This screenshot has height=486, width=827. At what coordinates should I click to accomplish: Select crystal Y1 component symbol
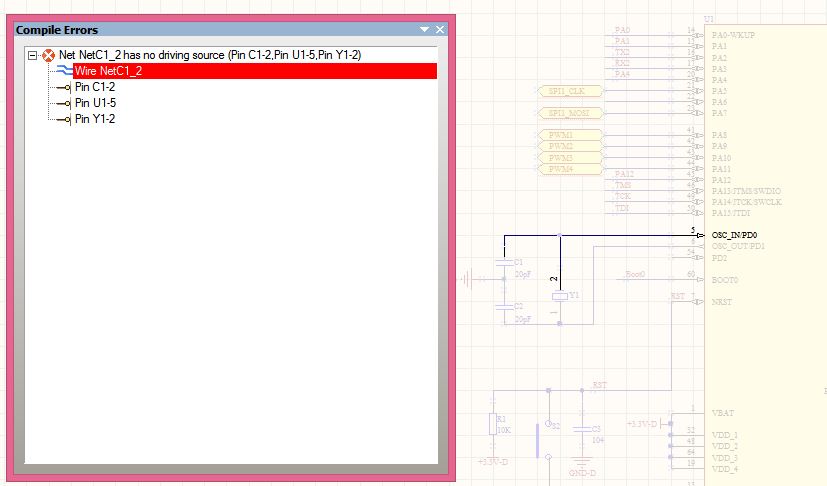tap(560, 297)
